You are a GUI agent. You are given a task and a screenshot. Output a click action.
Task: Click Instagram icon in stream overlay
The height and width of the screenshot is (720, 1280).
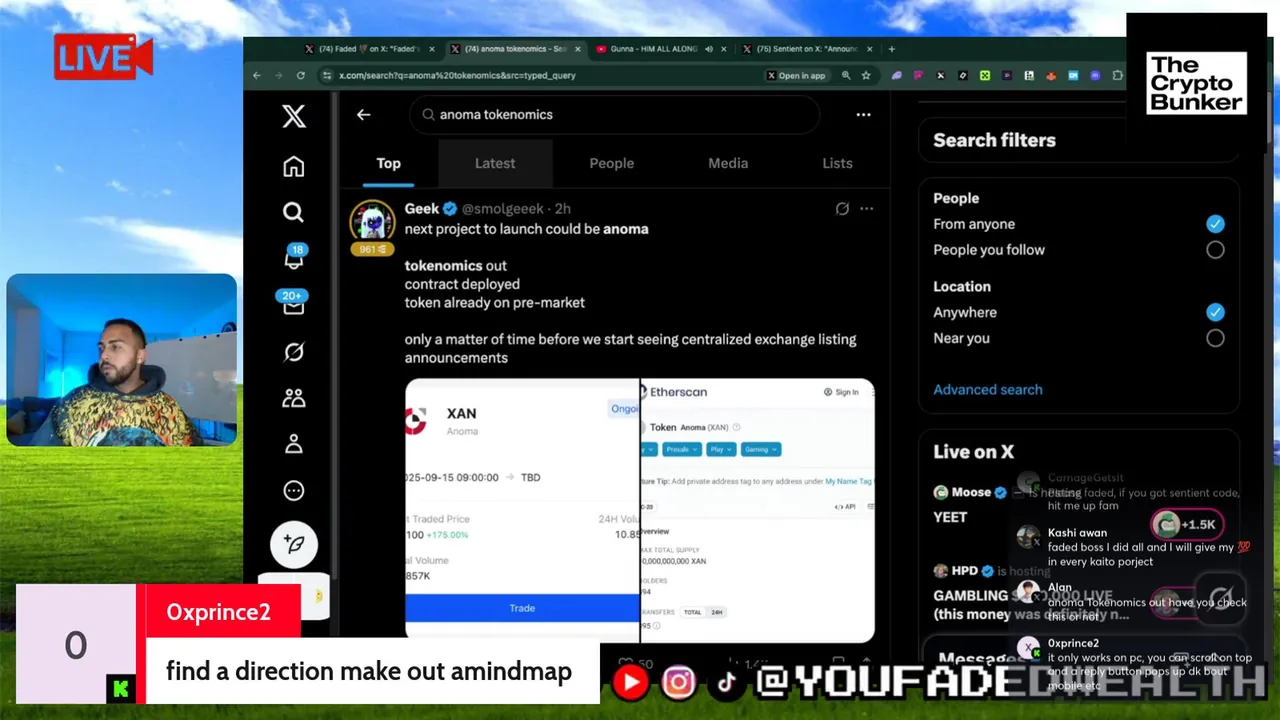coord(678,682)
